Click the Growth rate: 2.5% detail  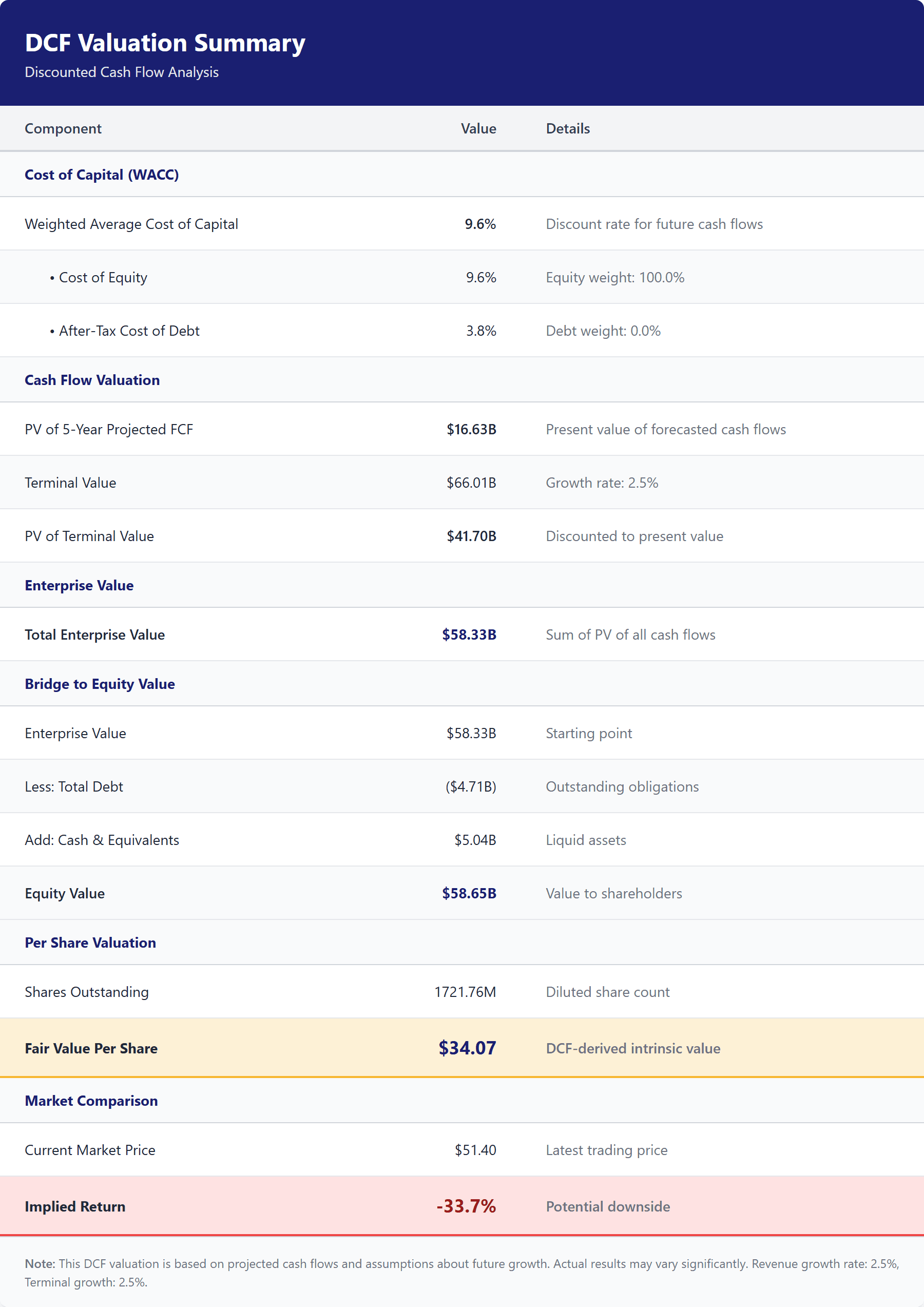602,483
